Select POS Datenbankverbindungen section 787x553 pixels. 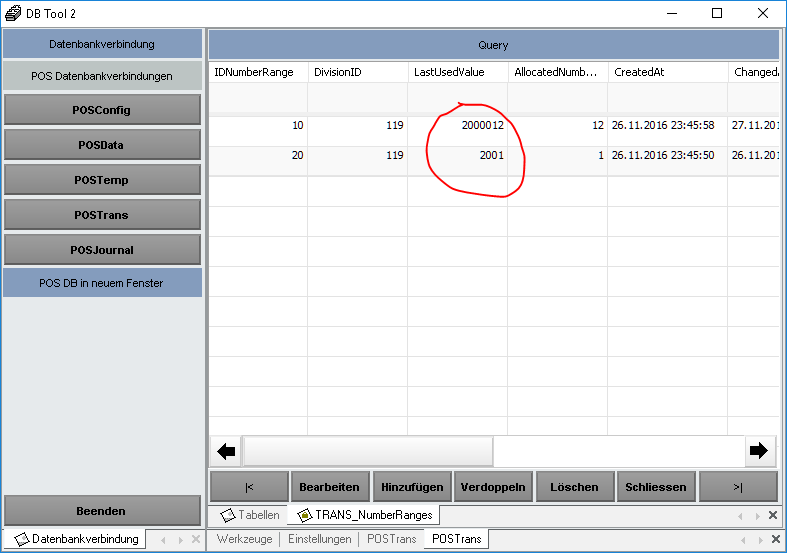point(102,76)
